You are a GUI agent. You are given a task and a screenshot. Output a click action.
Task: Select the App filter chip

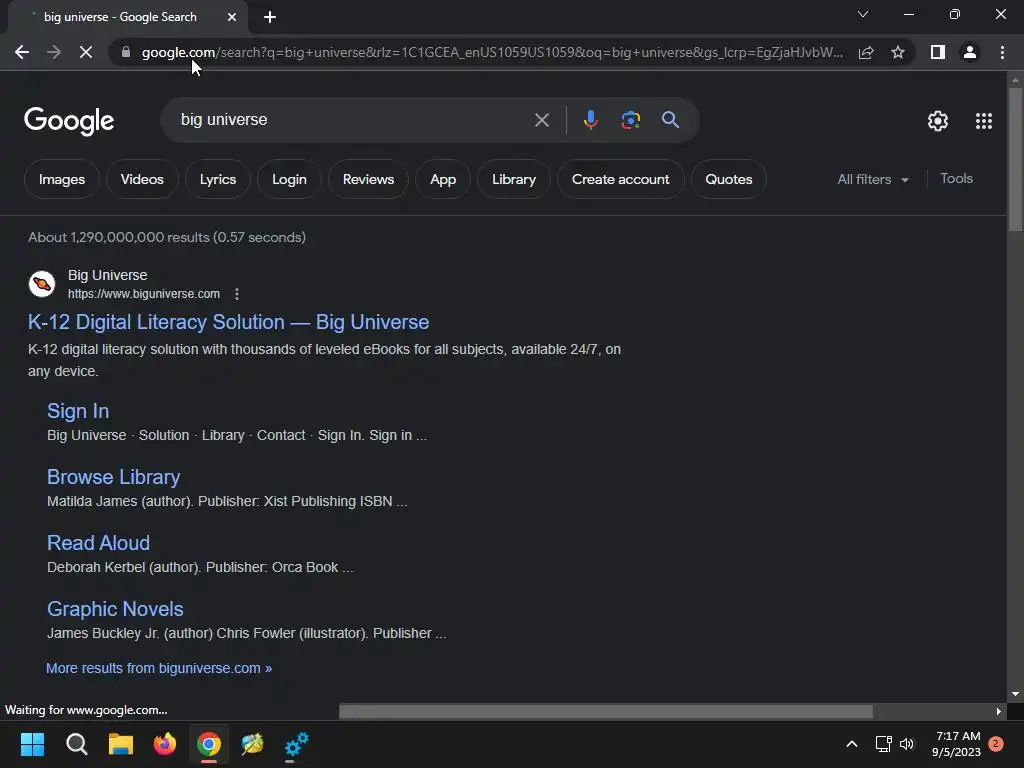click(x=443, y=179)
